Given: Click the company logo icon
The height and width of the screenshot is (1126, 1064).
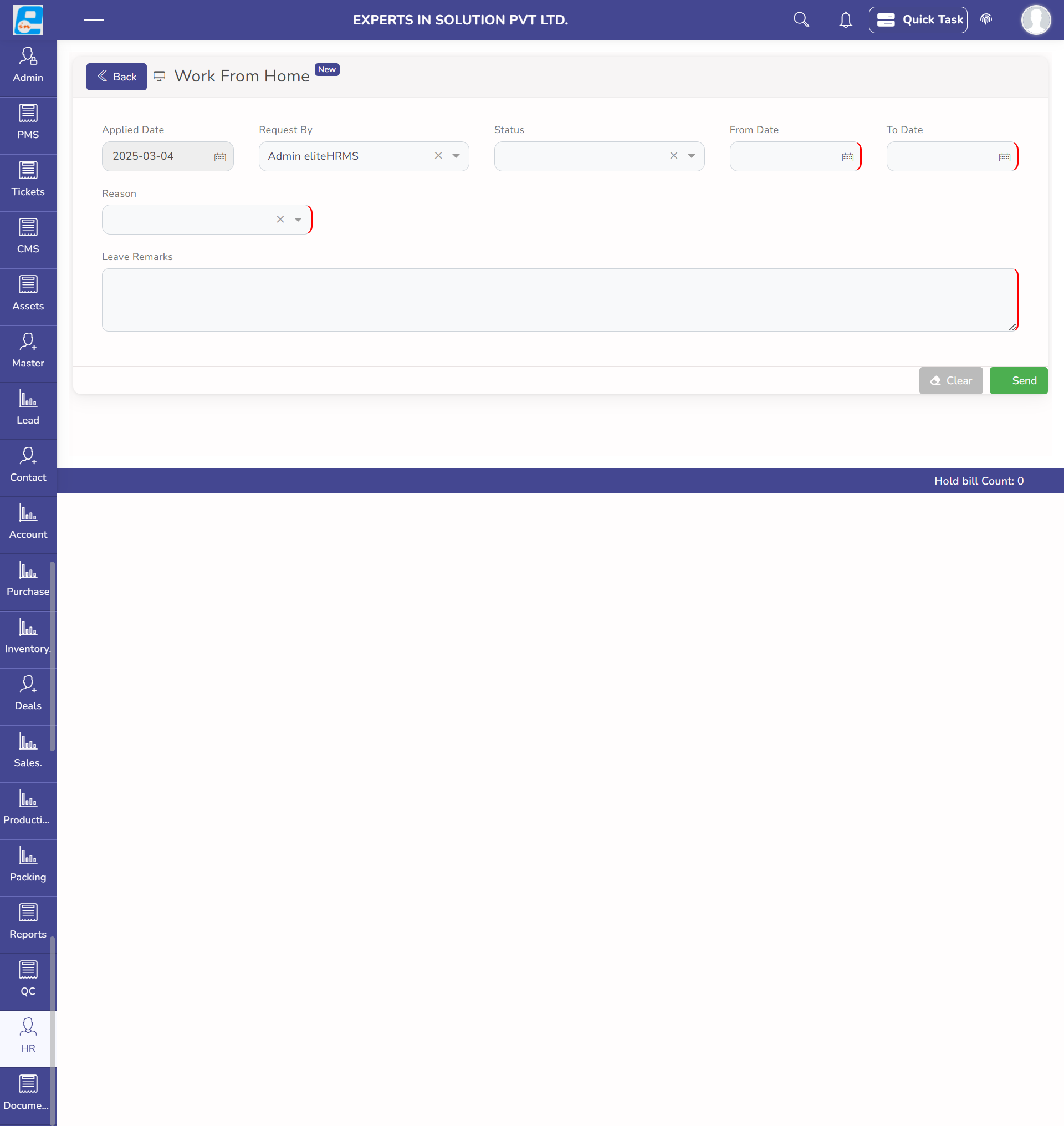Looking at the screenshot, I should click(28, 20).
